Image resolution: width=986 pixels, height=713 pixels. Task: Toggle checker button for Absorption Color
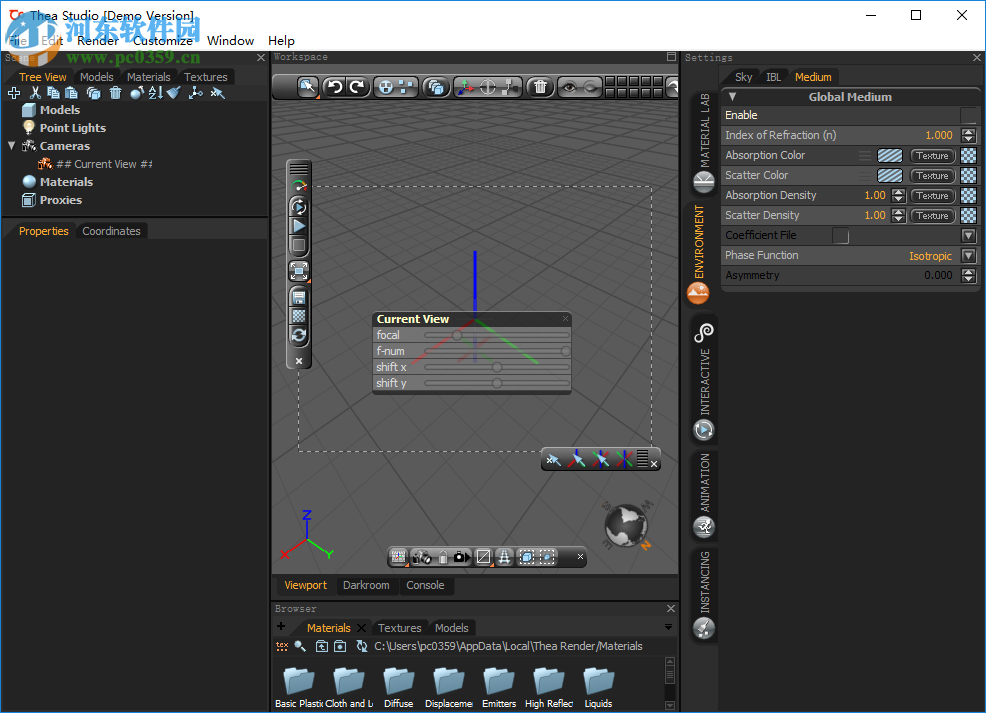point(968,155)
